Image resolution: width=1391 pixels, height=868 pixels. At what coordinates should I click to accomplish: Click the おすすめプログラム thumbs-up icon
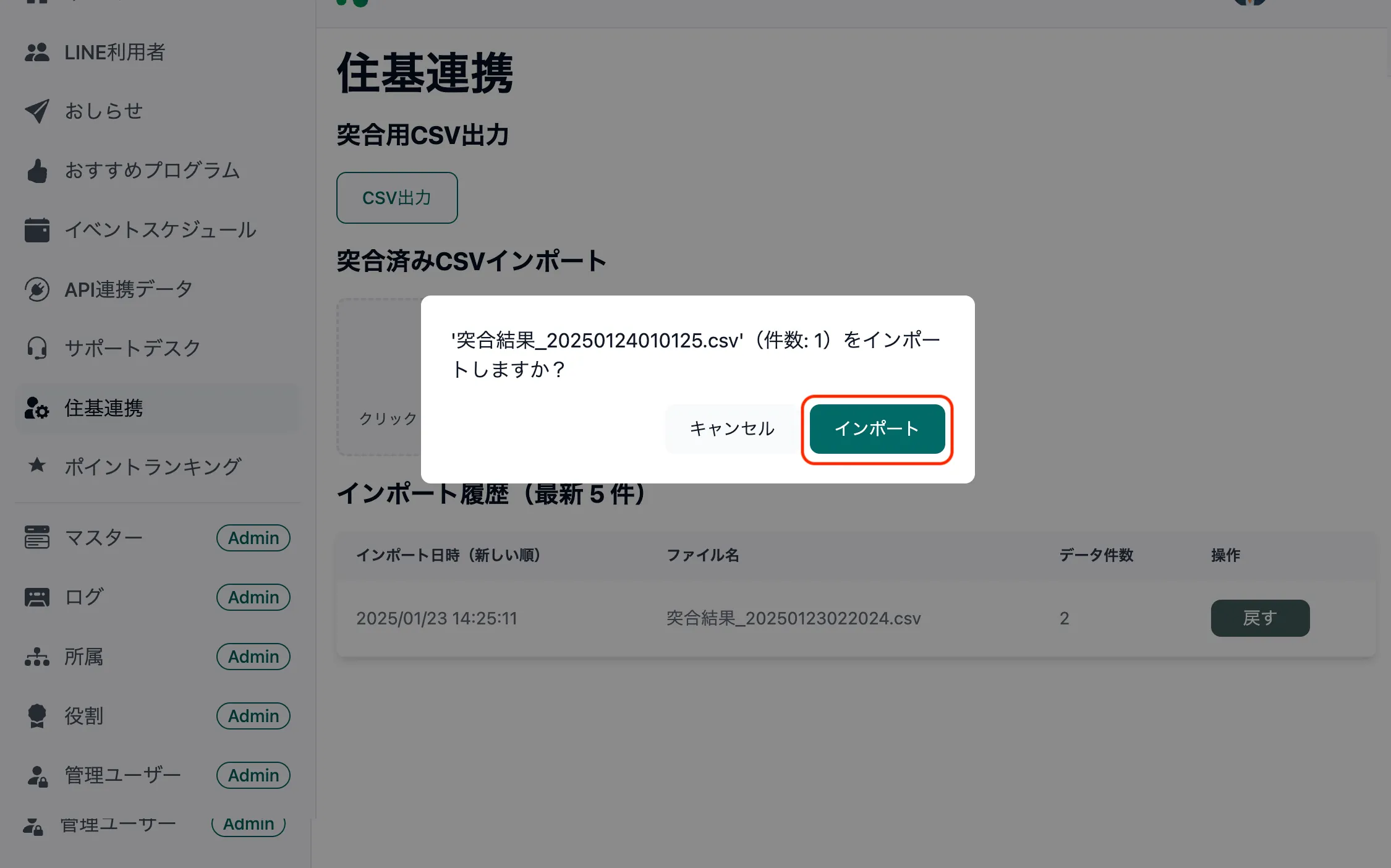click(x=36, y=171)
